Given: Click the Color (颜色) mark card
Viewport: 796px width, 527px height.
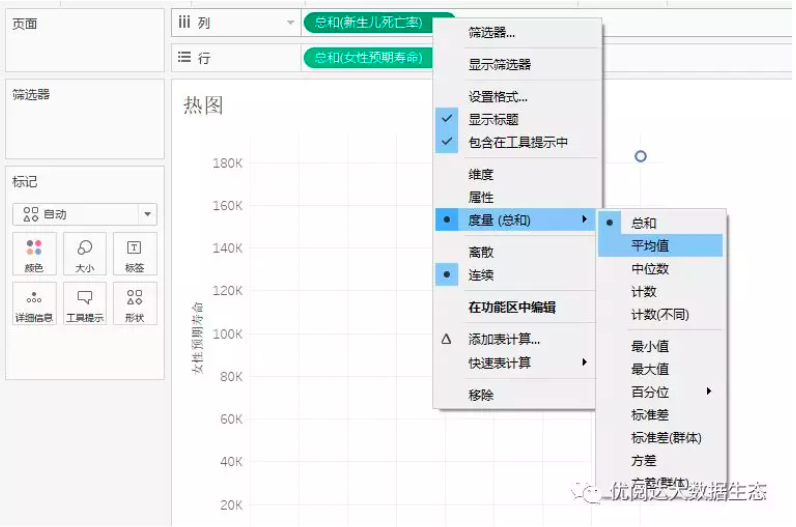Looking at the screenshot, I should point(34,254).
